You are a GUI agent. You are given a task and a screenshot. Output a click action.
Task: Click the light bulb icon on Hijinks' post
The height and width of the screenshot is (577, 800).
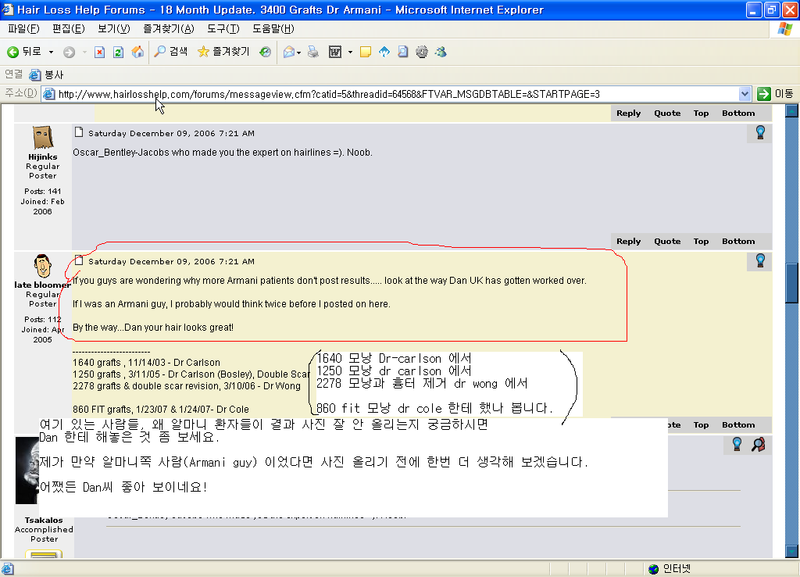[760, 133]
